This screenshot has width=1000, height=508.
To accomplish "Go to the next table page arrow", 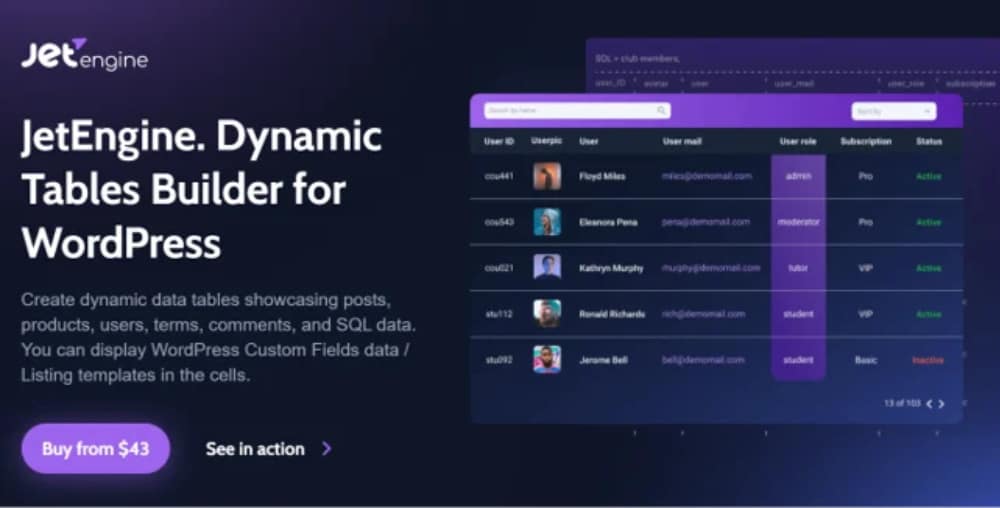I will (x=941, y=403).
